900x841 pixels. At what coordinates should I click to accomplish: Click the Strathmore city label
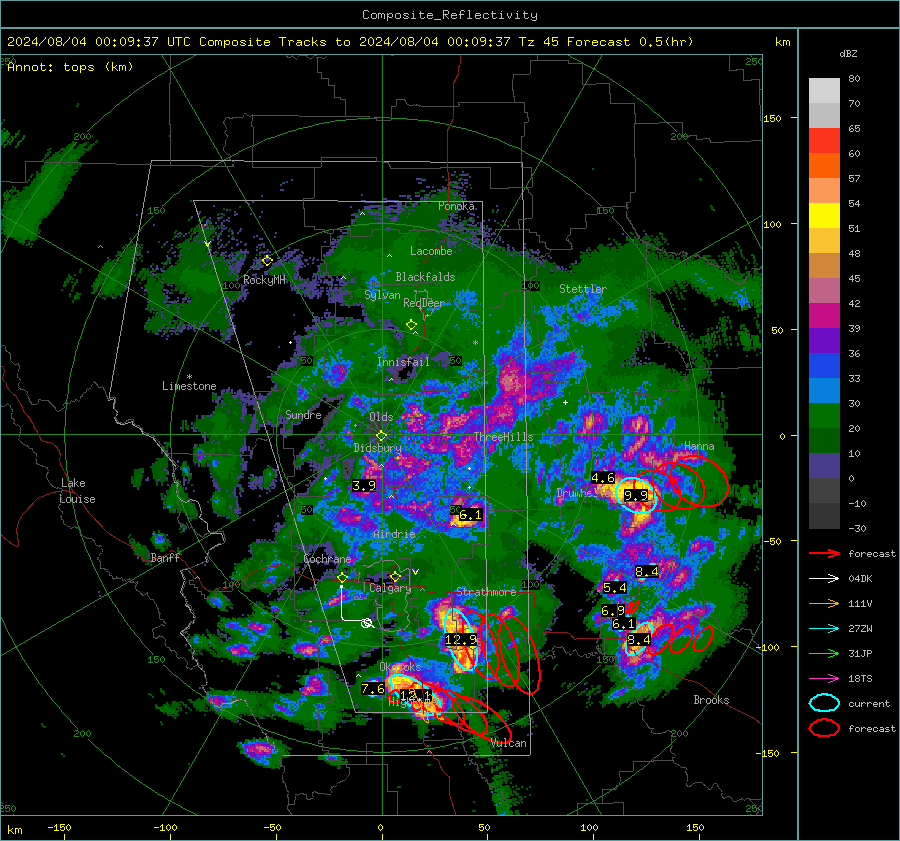(x=486, y=591)
